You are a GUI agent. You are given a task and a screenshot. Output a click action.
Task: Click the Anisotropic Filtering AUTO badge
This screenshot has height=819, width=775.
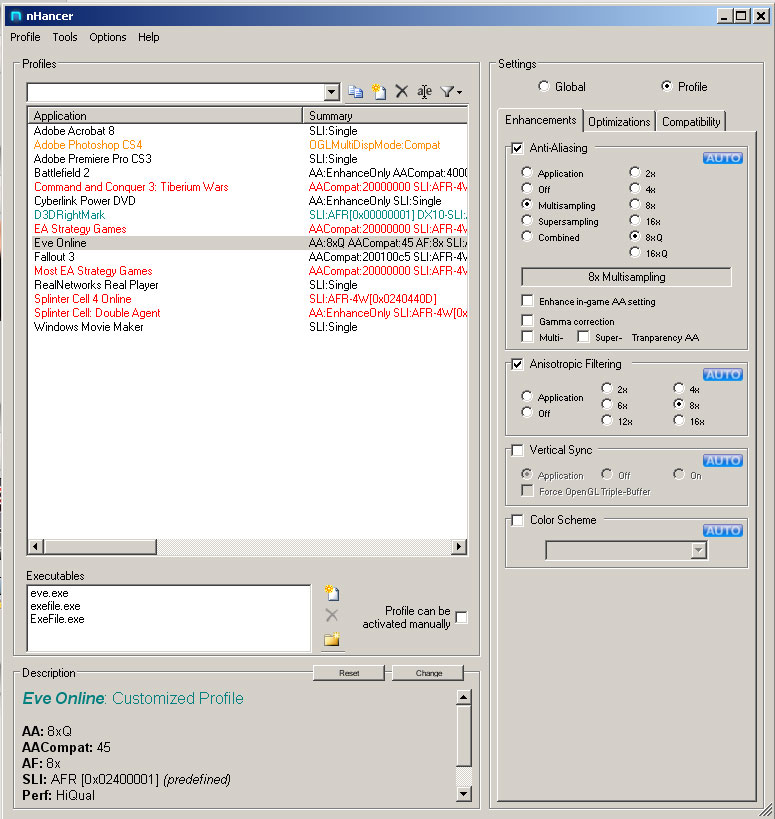coord(723,375)
